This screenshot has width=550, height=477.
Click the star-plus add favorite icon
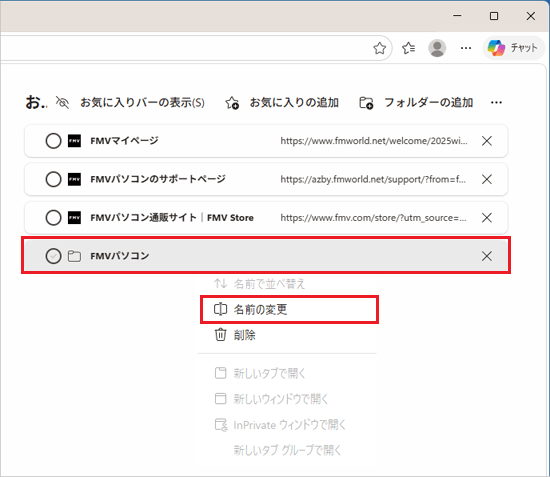[x=232, y=103]
